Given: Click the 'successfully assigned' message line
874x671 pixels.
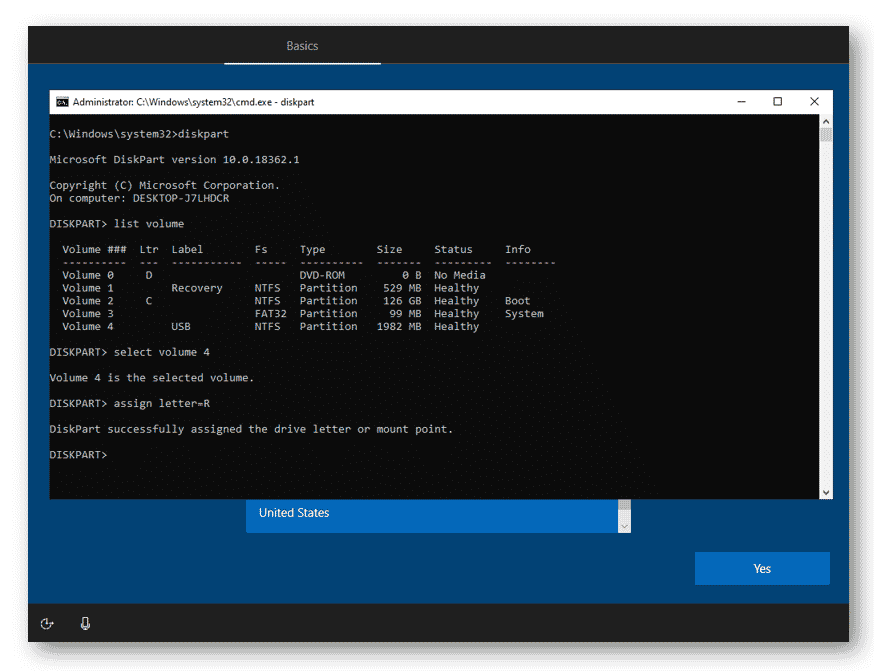Looking at the screenshot, I should coord(251,429).
